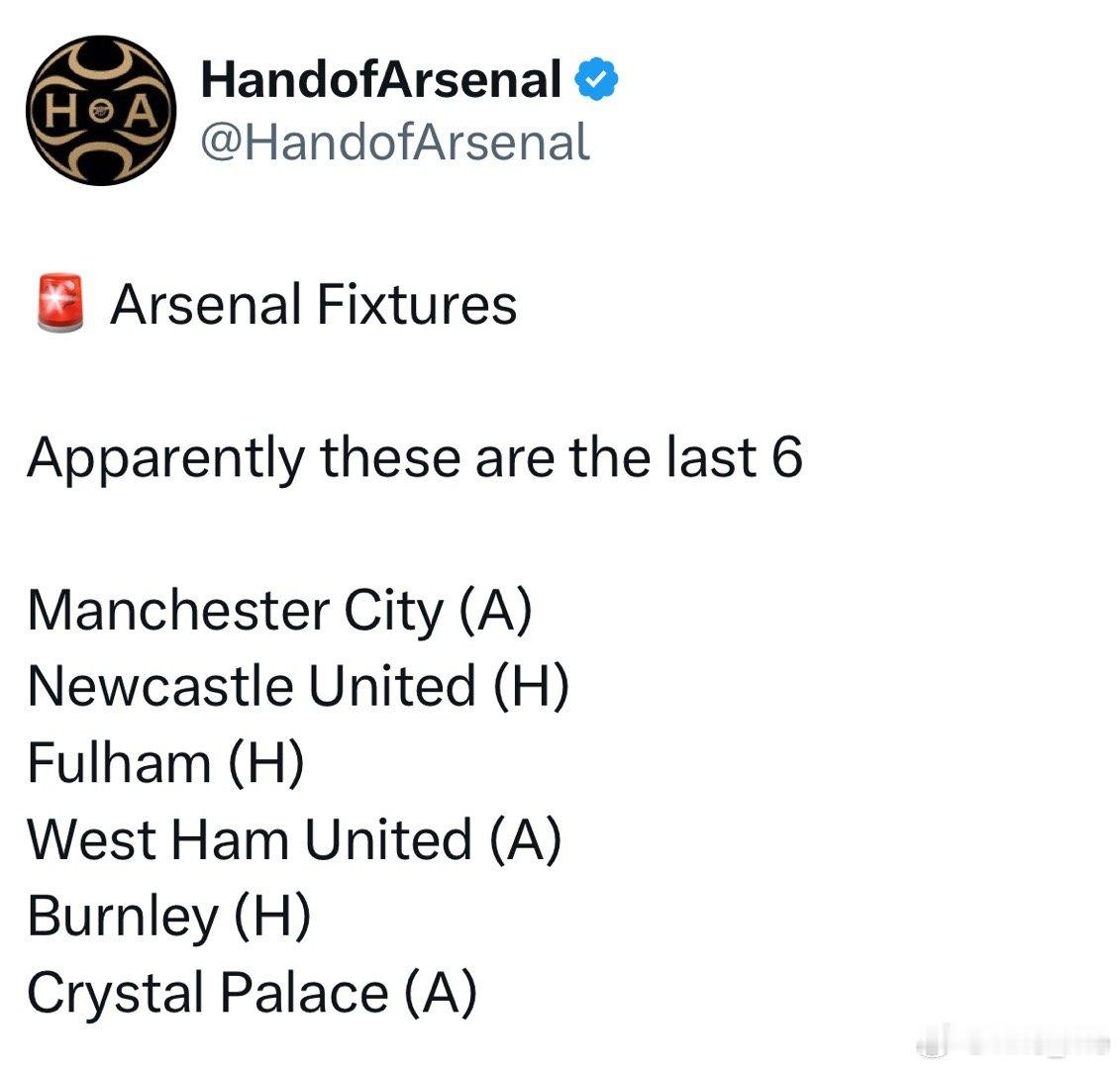Click the letter A in the avatar logo

point(141,112)
